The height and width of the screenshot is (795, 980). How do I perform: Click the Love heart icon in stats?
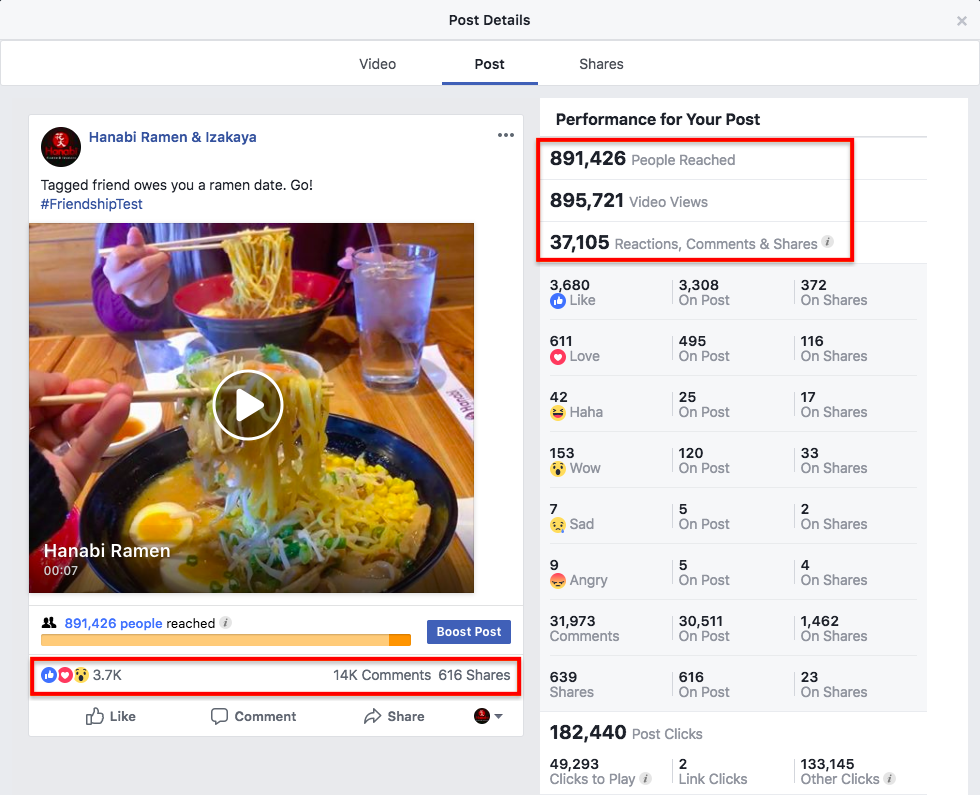tap(558, 357)
